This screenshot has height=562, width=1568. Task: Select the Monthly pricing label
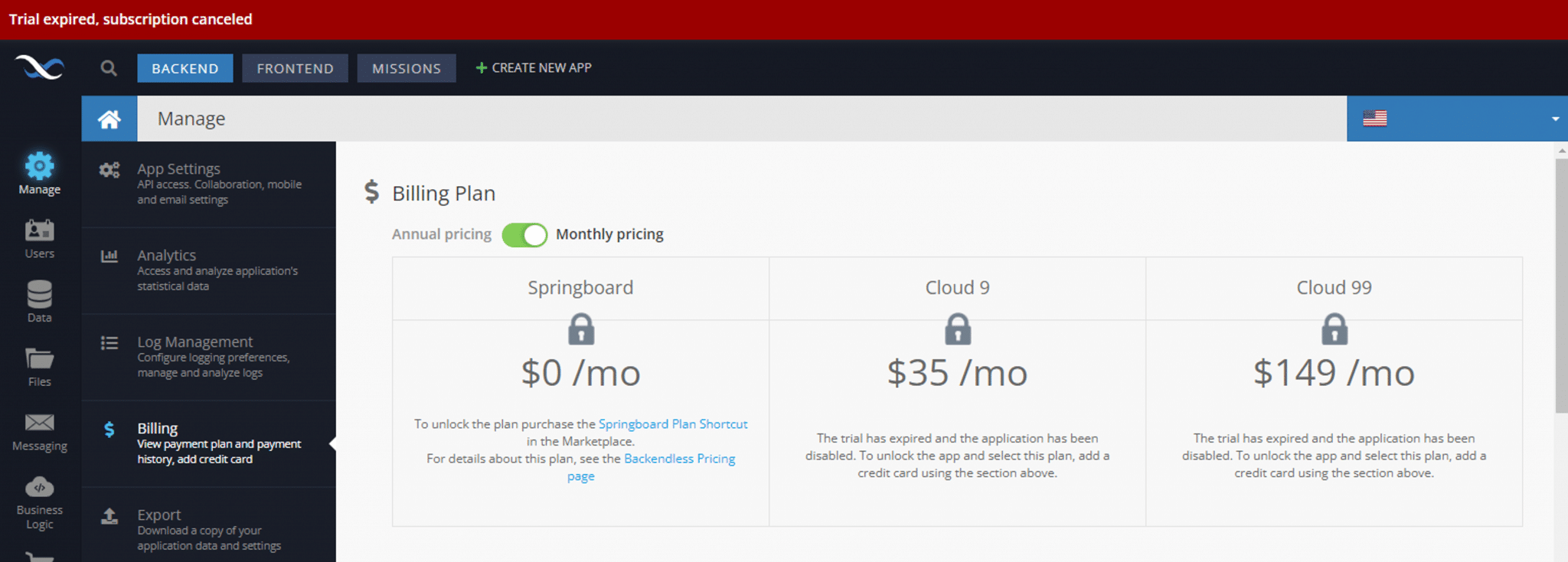pos(609,234)
